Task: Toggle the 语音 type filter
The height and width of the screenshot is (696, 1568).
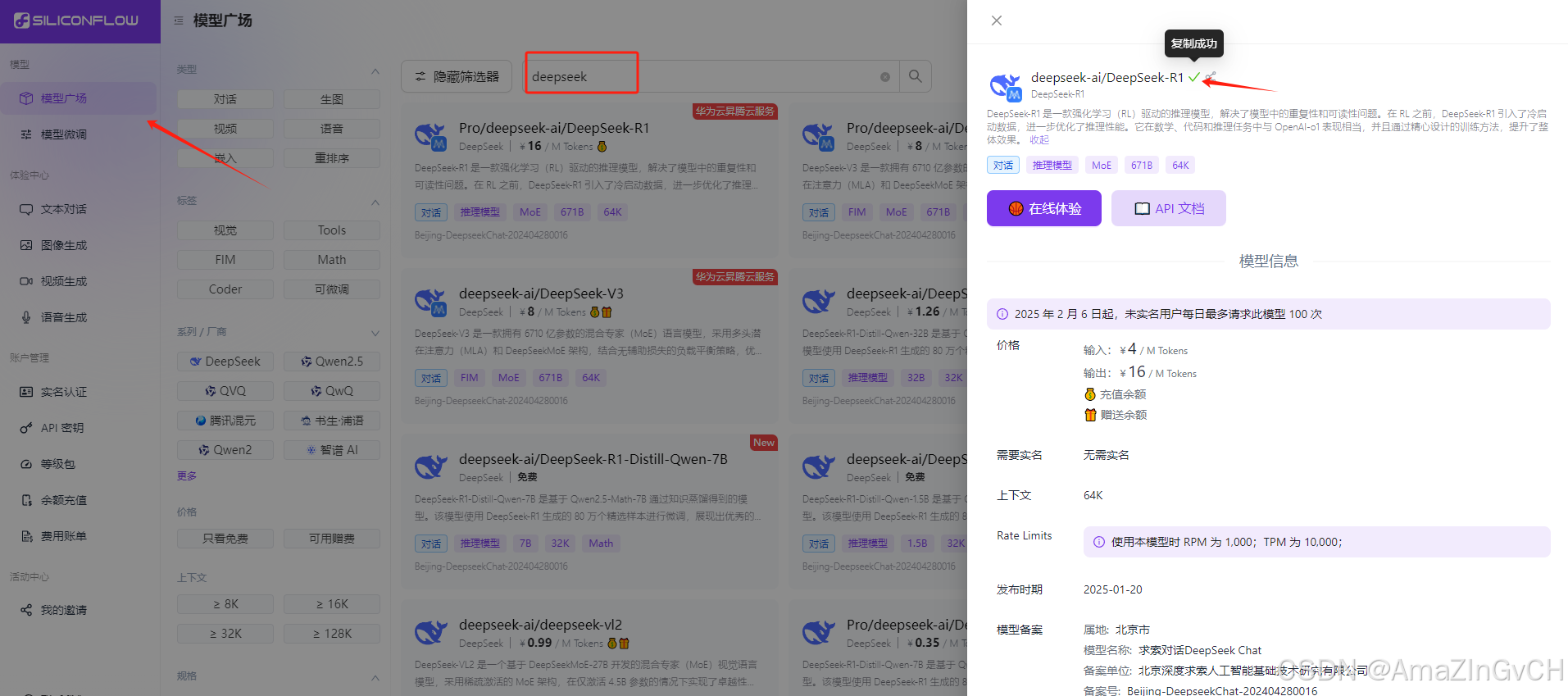Action: pyautogui.click(x=332, y=129)
